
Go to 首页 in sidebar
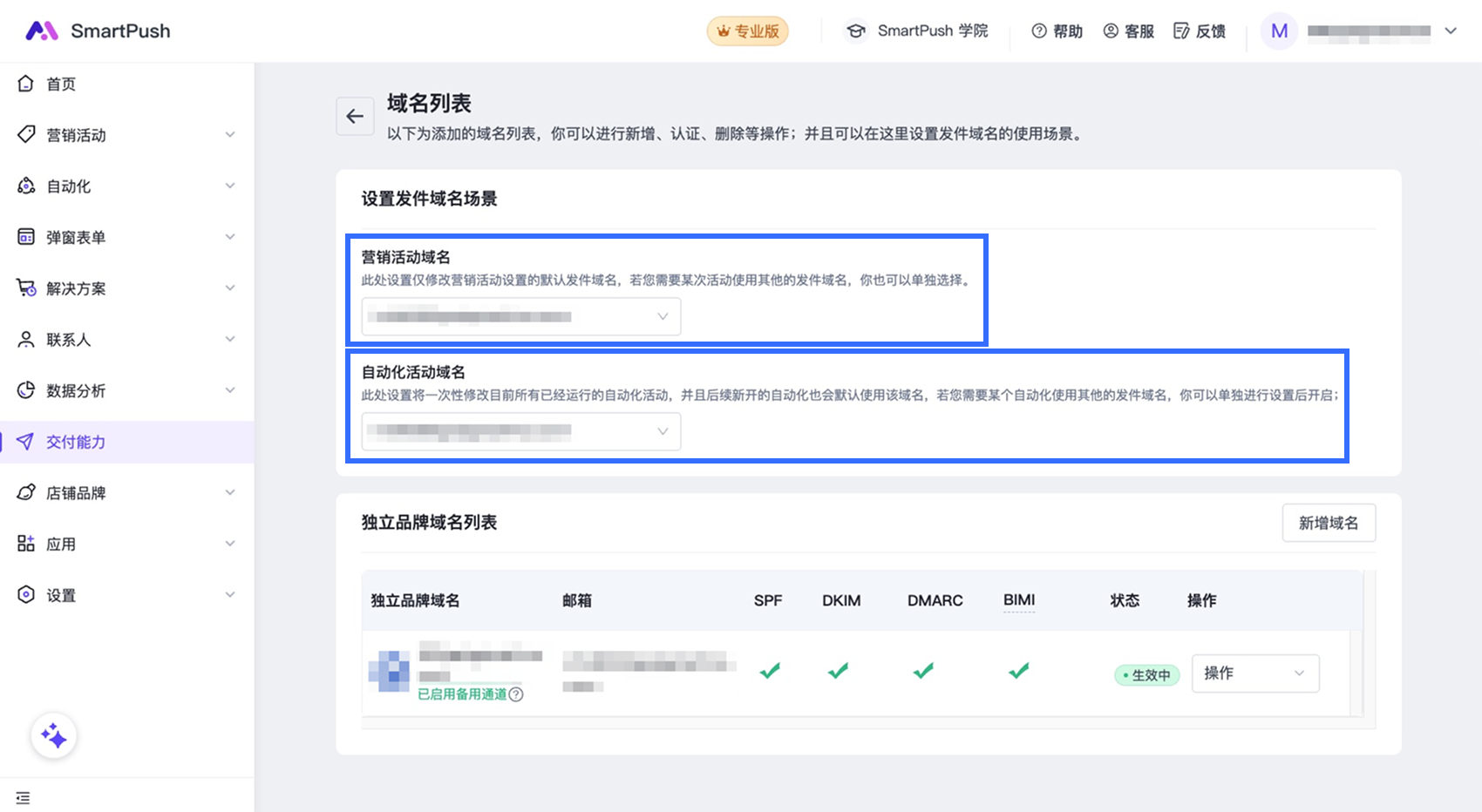coord(61,84)
